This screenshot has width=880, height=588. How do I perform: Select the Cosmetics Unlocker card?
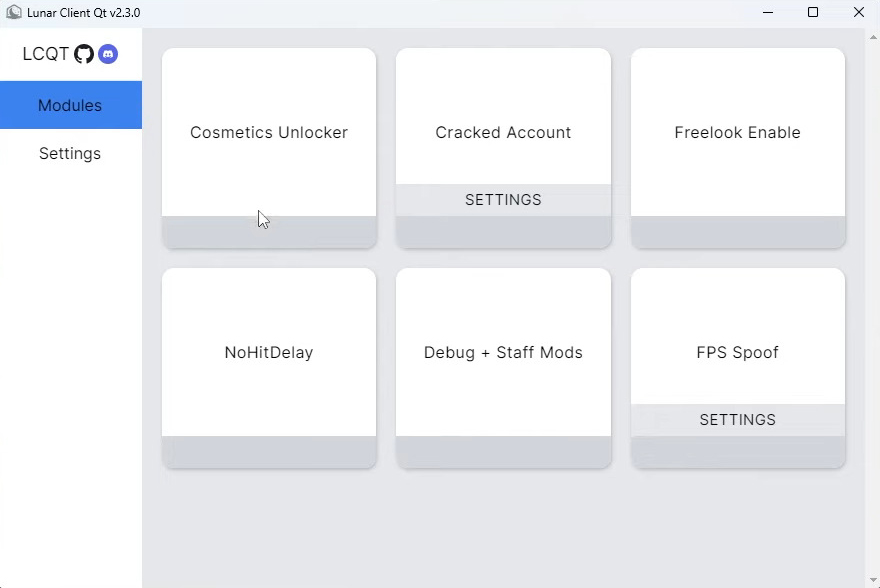(x=269, y=132)
